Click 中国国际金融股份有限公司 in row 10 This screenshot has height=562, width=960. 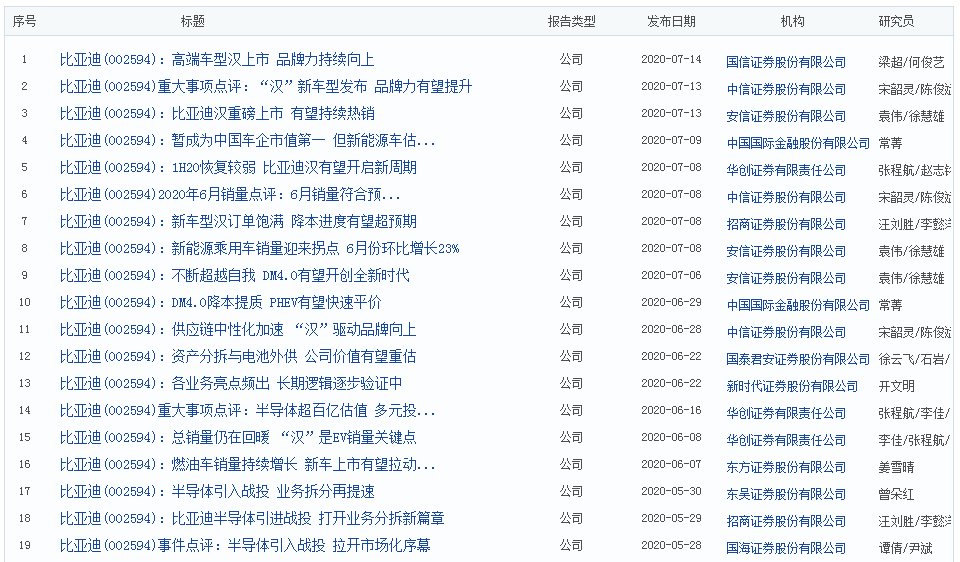click(x=798, y=304)
